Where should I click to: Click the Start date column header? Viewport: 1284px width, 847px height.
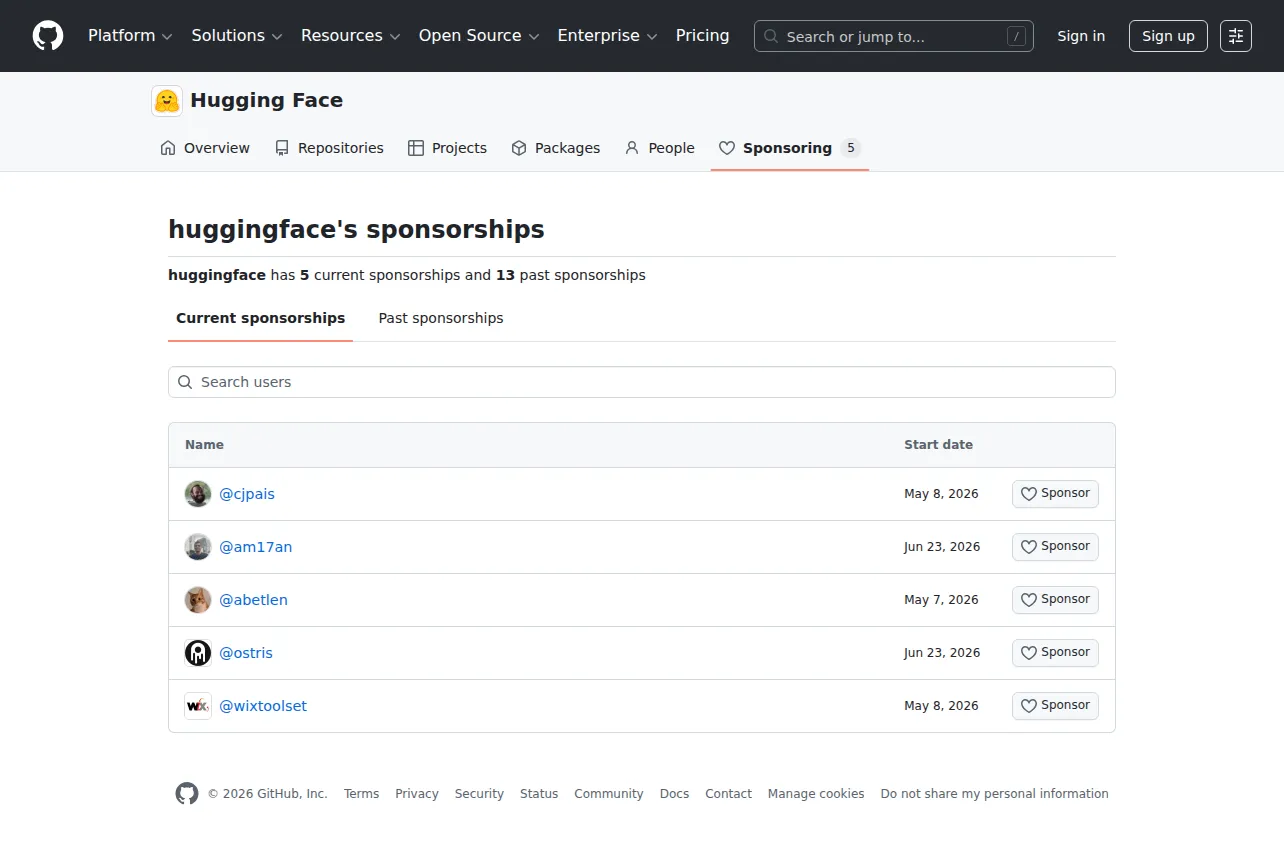[938, 445]
